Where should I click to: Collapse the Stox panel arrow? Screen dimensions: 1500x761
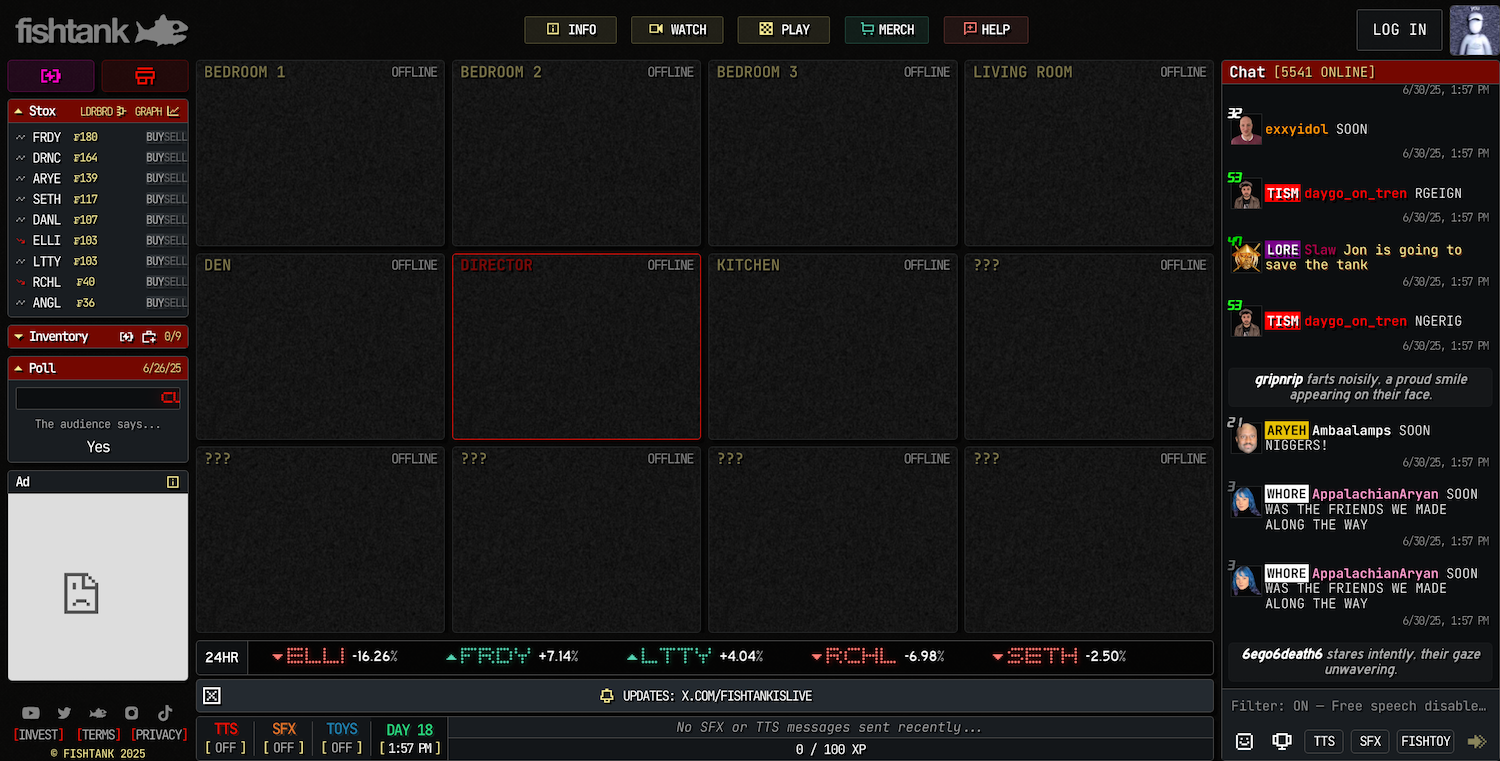(18, 111)
